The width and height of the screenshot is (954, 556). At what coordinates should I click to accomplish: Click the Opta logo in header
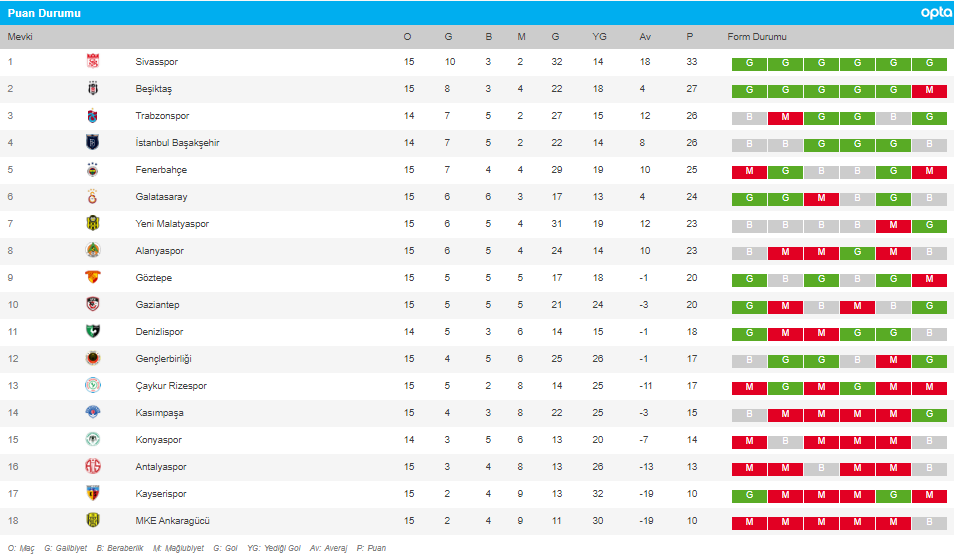(936, 13)
